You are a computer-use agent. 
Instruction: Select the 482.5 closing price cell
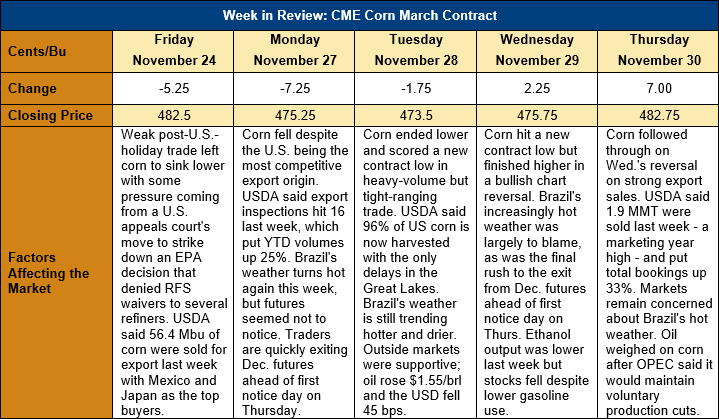173,116
